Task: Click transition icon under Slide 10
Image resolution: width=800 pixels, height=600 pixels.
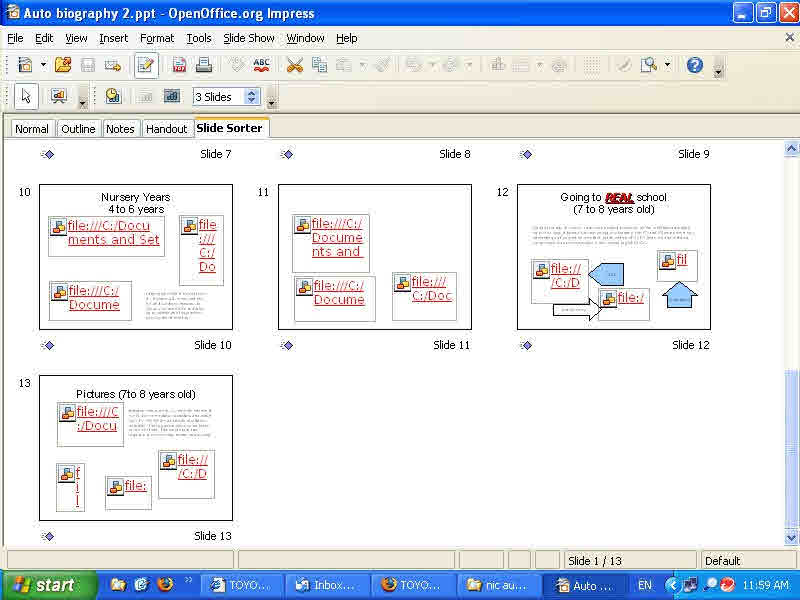Action: tap(48, 345)
